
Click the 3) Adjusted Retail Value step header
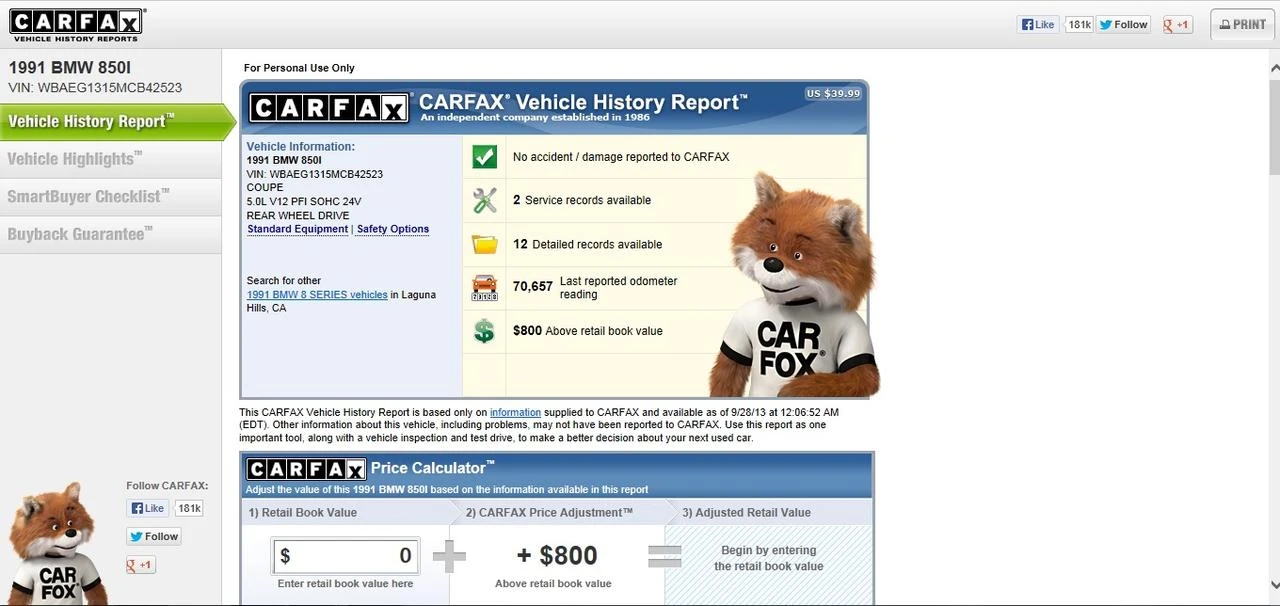pyautogui.click(x=747, y=513)
